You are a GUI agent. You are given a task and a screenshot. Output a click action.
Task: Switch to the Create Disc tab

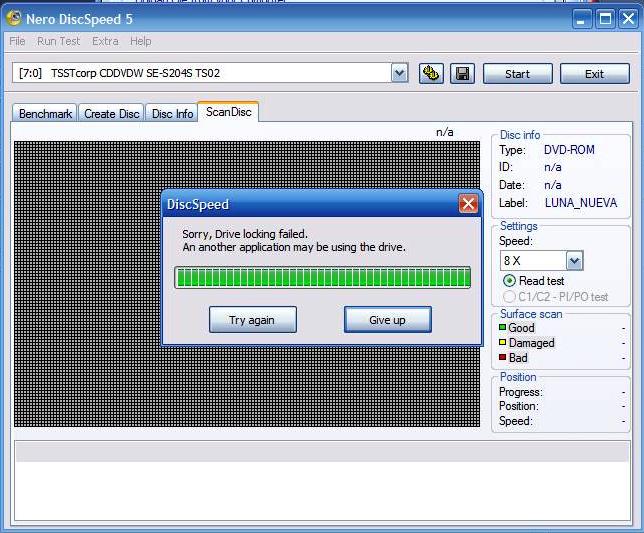(x=111, y=114)
